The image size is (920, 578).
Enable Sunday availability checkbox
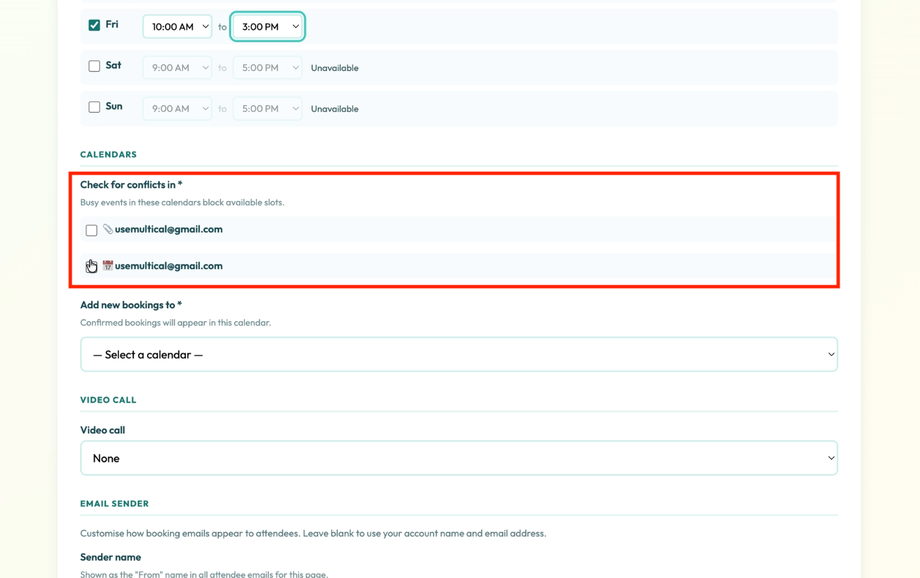pos(93,105)
